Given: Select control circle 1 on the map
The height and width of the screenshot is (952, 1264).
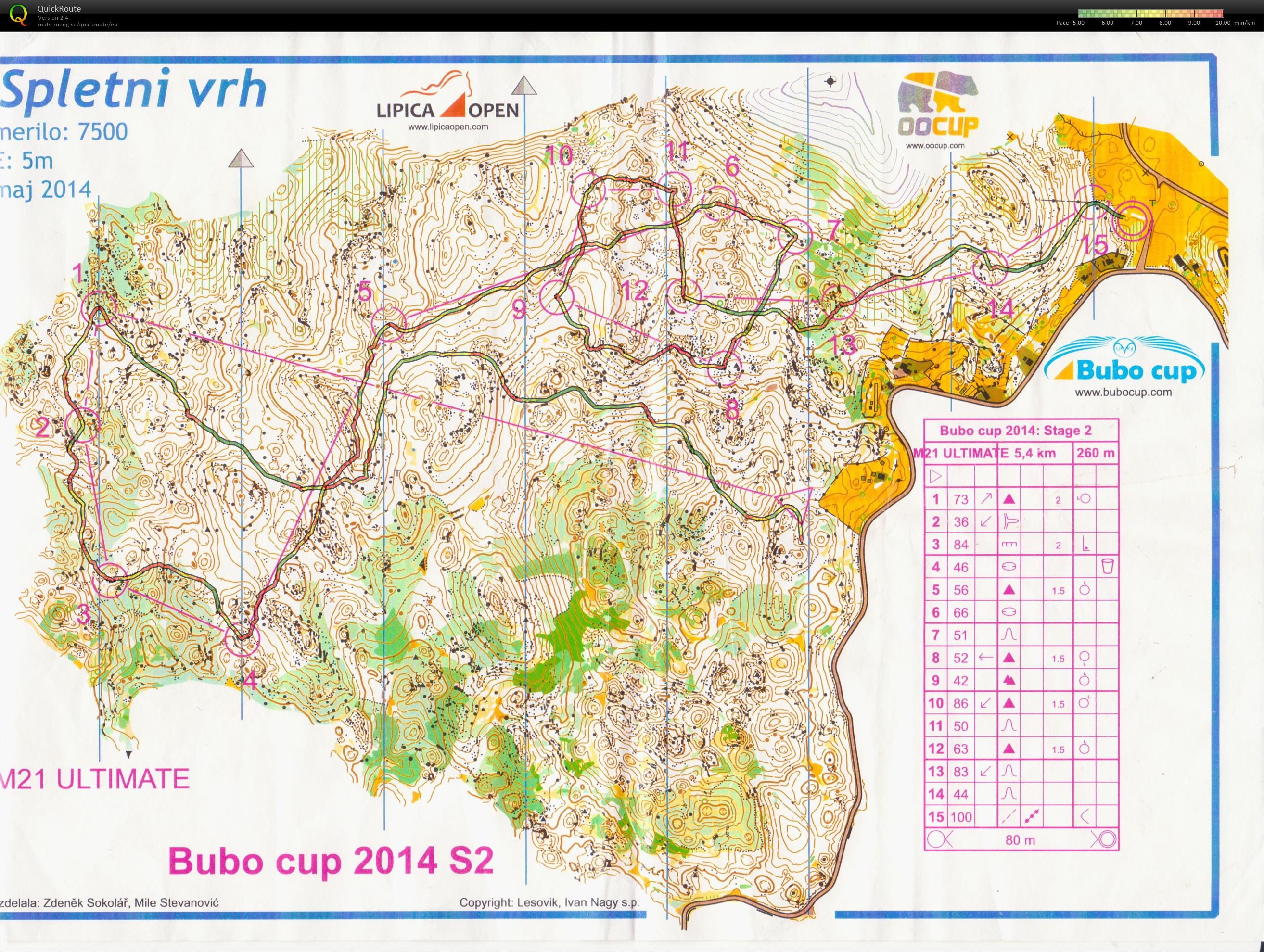Looking at the screenshot, I should (x=98, y=308).
